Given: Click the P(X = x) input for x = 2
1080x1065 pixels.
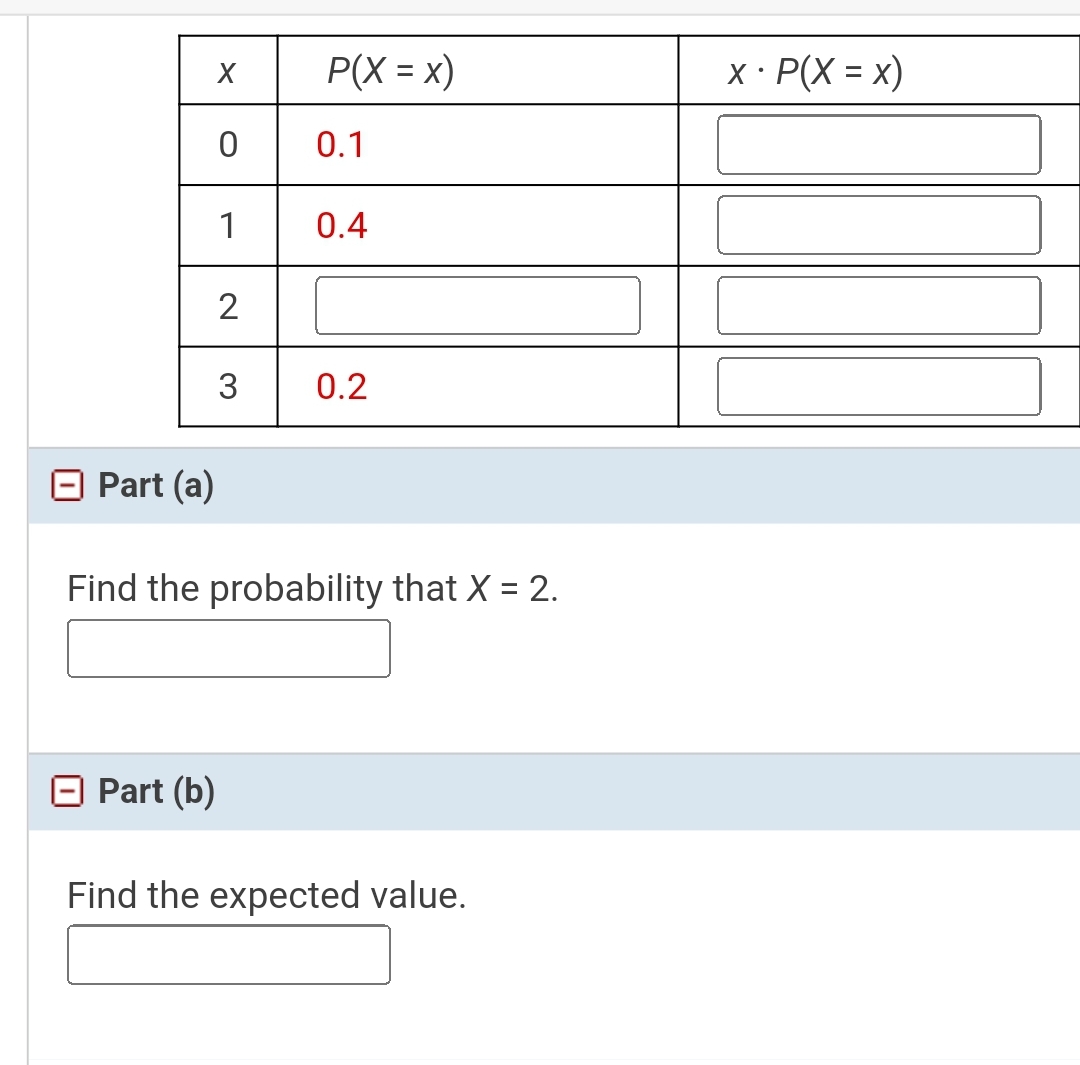Looking at the screenshot, I should click(478, 306).
